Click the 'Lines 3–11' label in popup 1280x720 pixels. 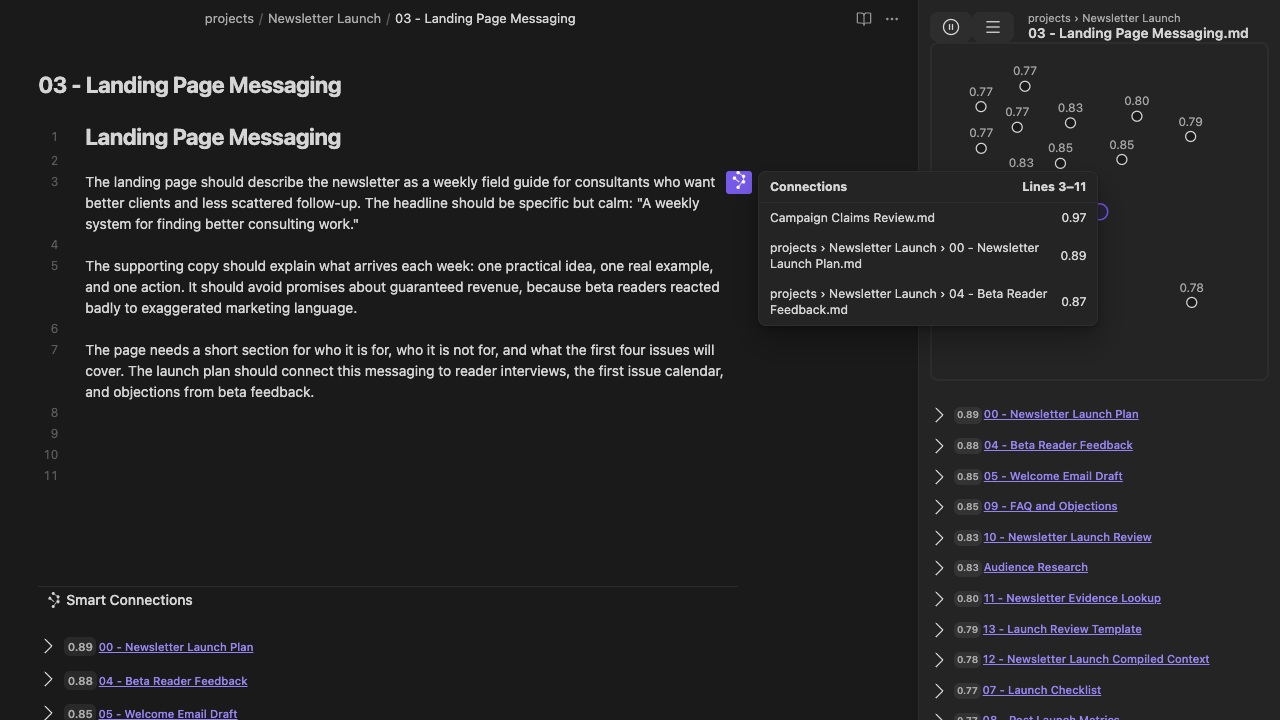1054,187
